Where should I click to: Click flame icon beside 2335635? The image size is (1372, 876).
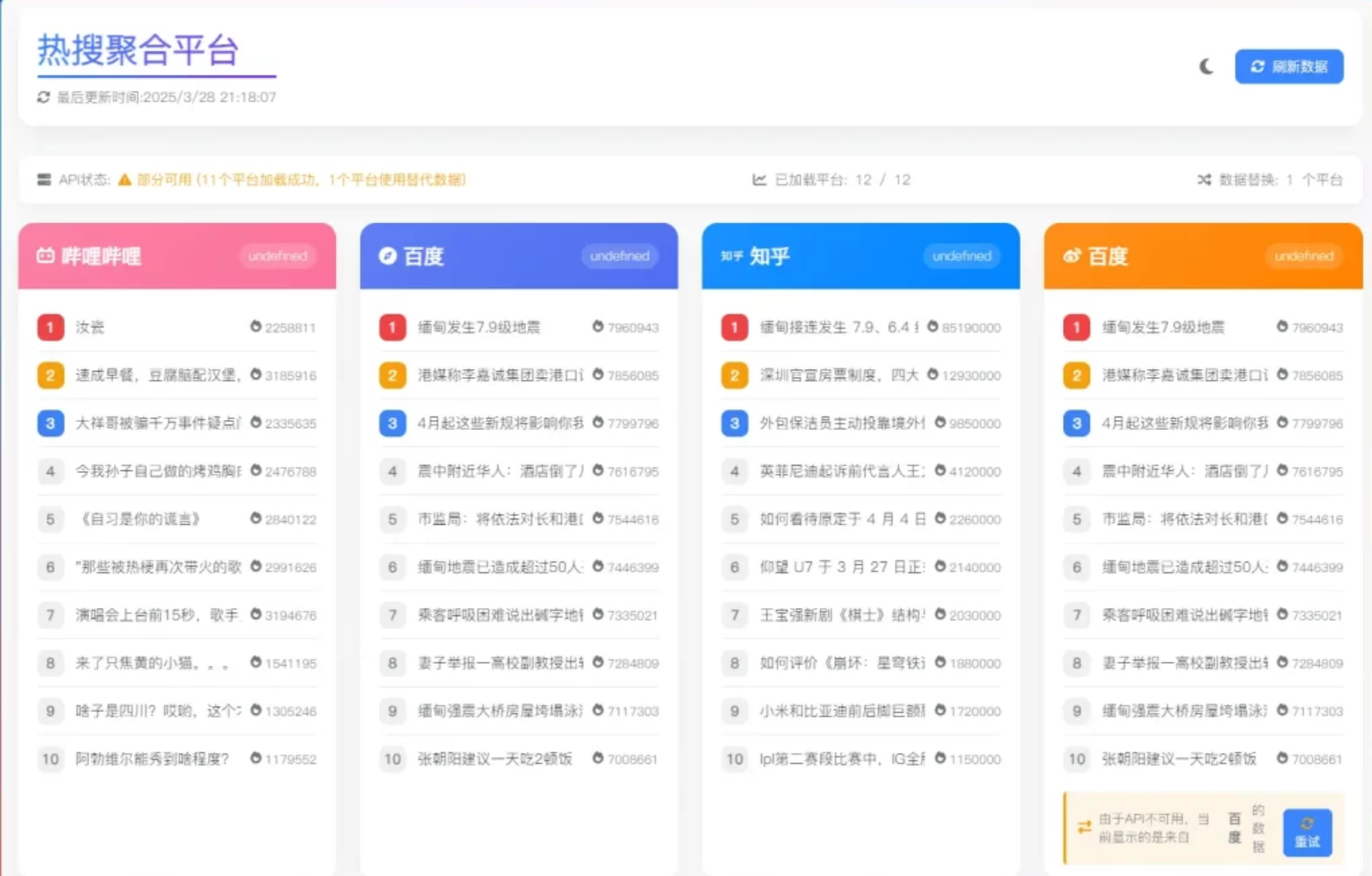click(255, 423)
